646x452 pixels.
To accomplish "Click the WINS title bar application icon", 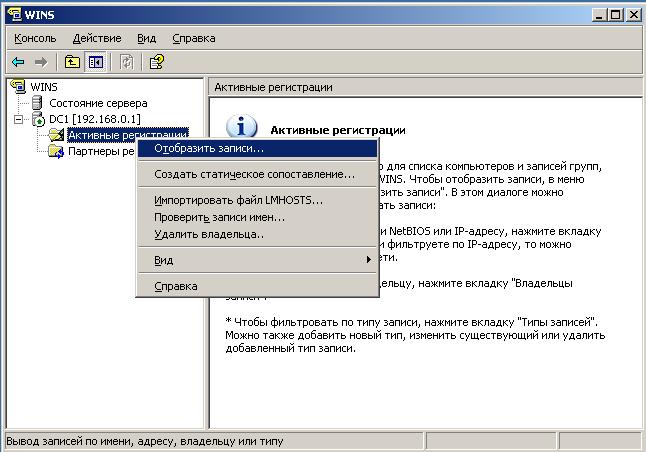I will click(14, 15).
